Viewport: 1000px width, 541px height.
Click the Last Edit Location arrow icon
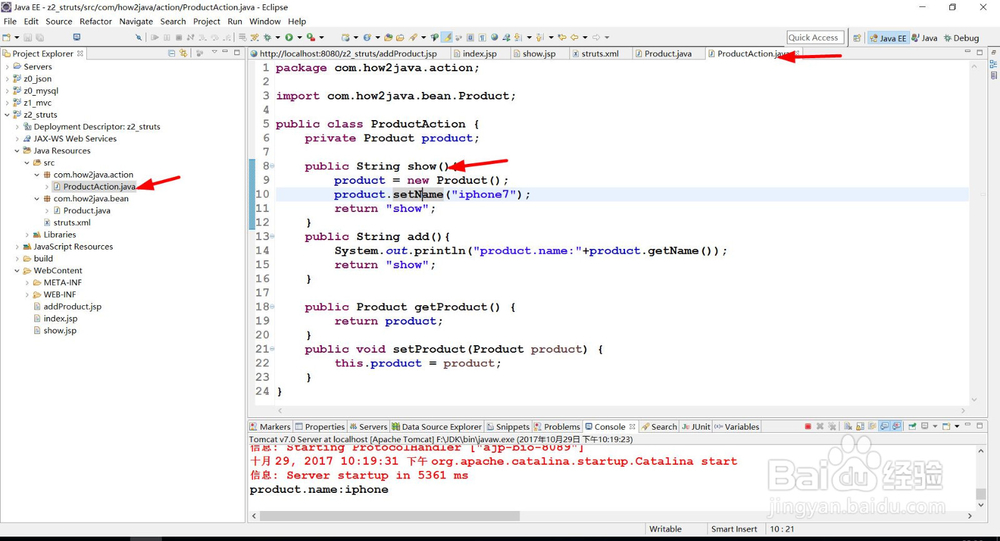[x=562, y=37]
